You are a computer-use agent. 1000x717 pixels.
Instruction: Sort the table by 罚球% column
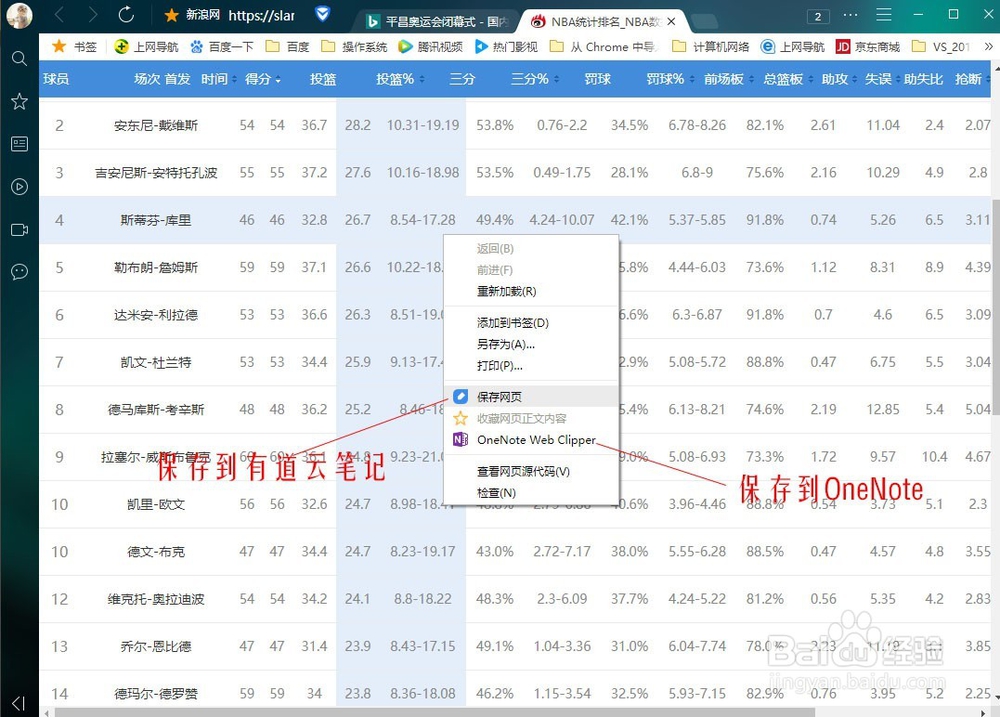pos(670,79)
